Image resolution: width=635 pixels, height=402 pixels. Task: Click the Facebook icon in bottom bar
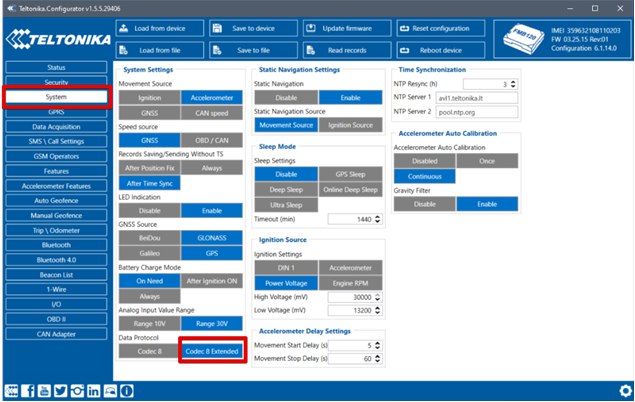tap(28, 391)
